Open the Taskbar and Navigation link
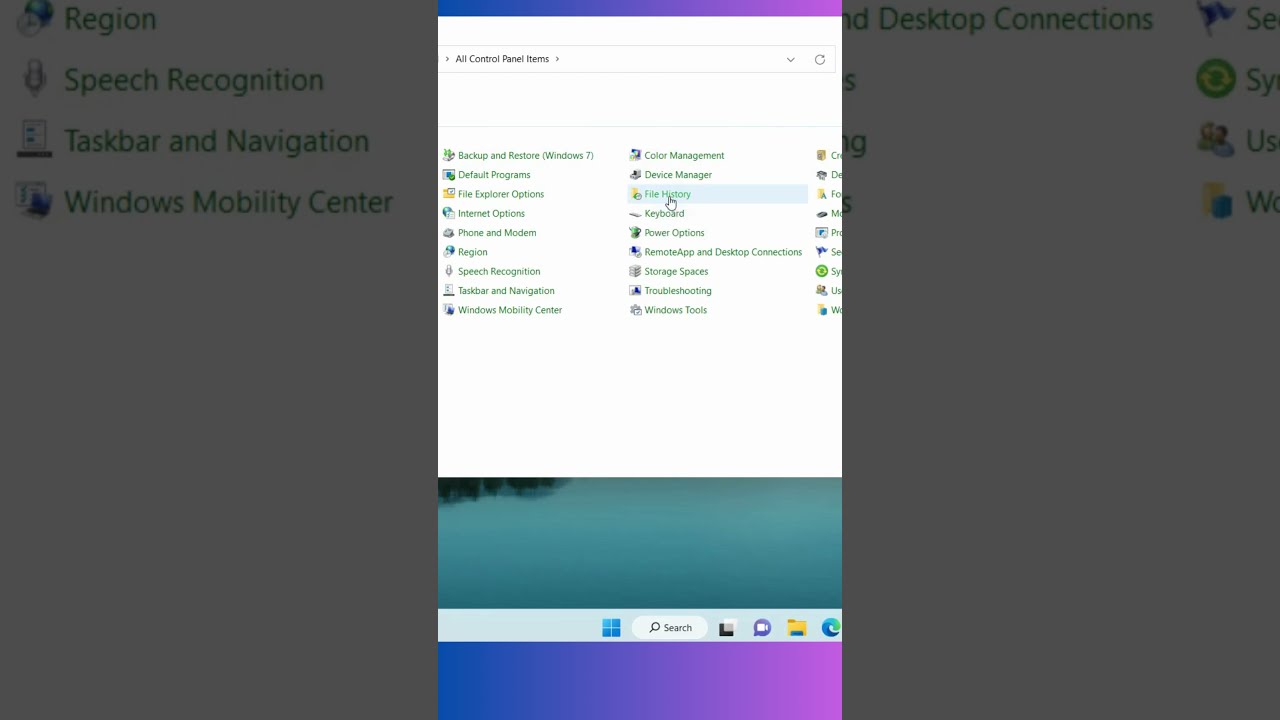This screenshot has width=1280, height=720. pos(506,291)
